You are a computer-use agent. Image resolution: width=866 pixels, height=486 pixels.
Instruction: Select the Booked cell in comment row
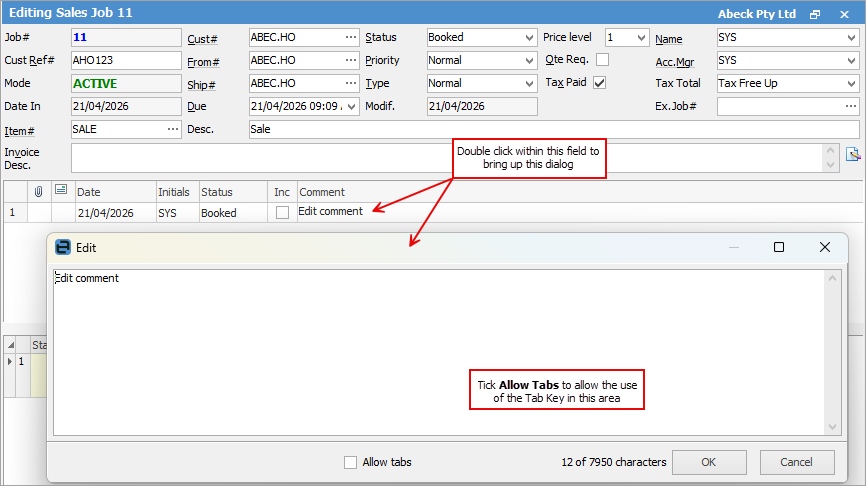[x=233, y=213]
